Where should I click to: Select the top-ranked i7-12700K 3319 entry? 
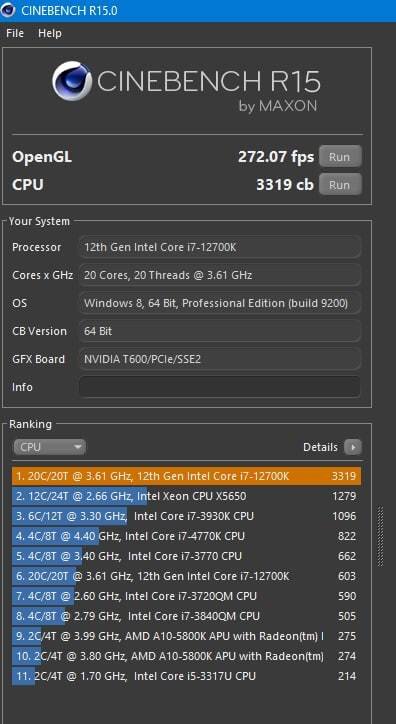pos(186,476)
